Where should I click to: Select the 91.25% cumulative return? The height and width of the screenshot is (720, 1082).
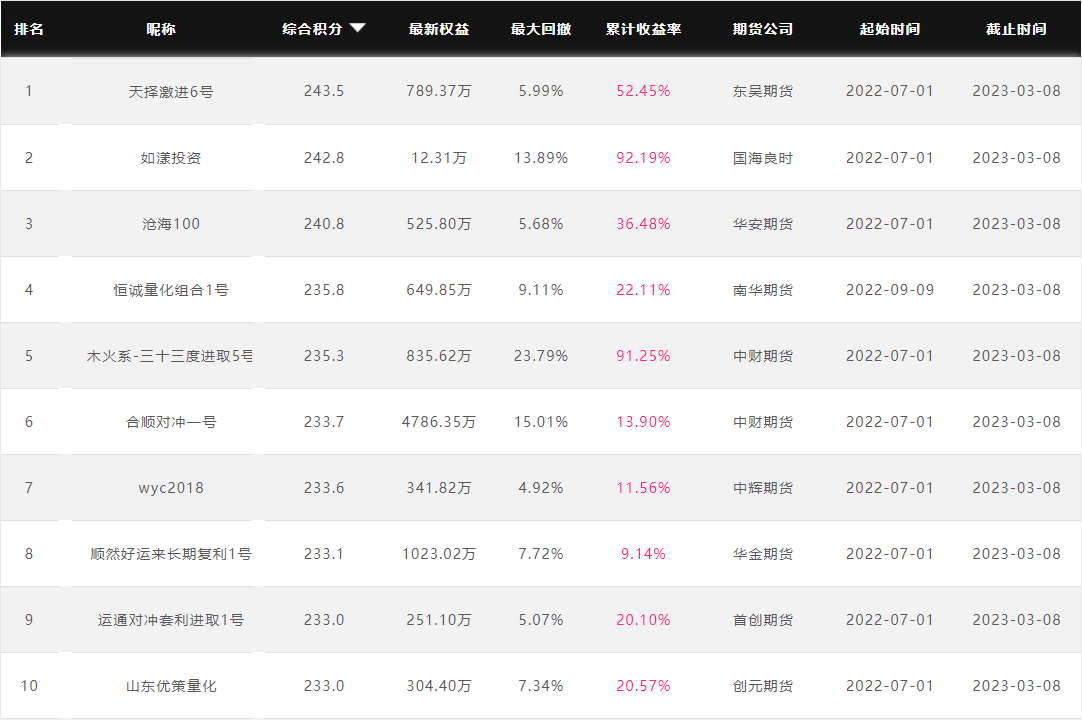643,356
